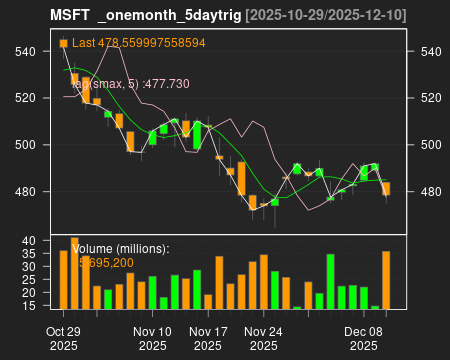Viewport: 450px width, 360px height.
Task: Click the Nov 17 2025 date label
Action: [208, 339]
